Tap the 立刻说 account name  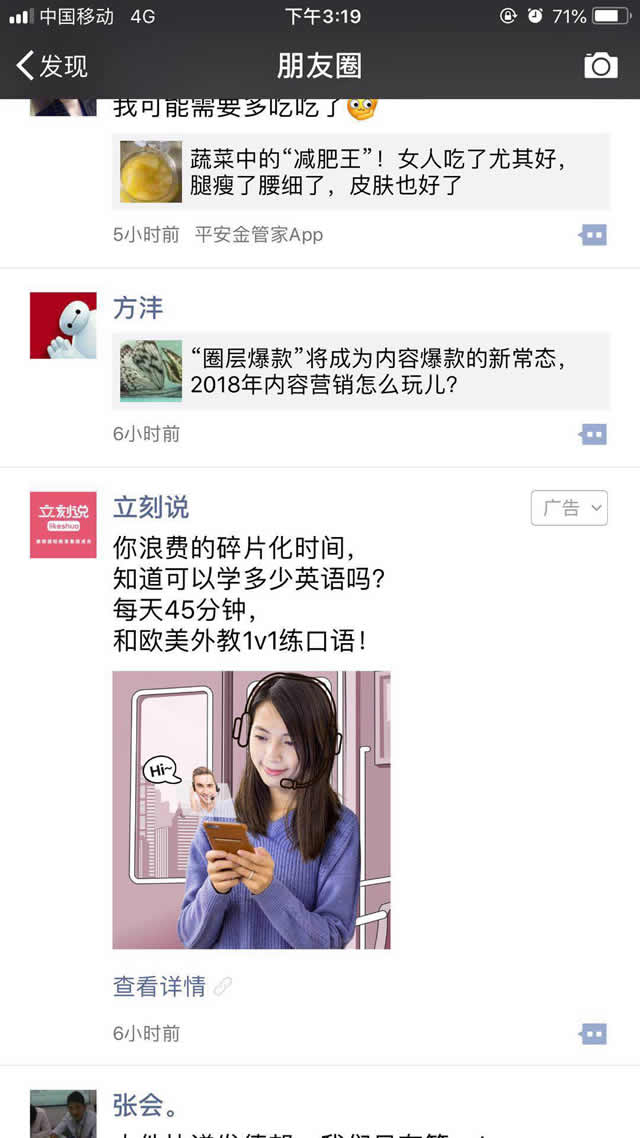(x=151, y=507)
